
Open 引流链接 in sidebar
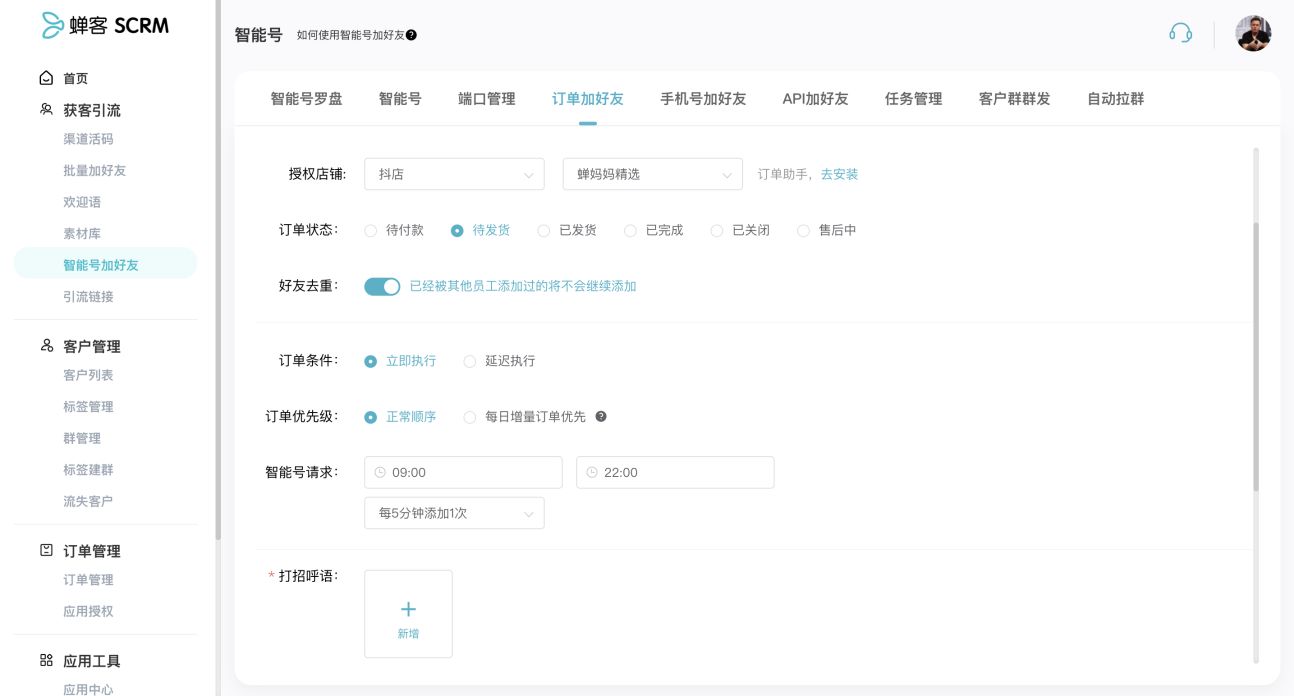[88, 296]
